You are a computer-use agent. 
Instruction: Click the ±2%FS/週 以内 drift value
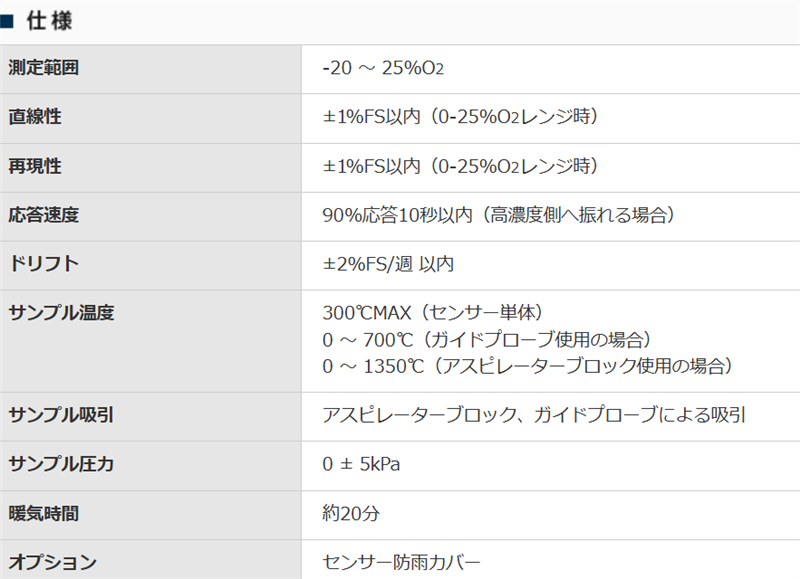[388, 264]
